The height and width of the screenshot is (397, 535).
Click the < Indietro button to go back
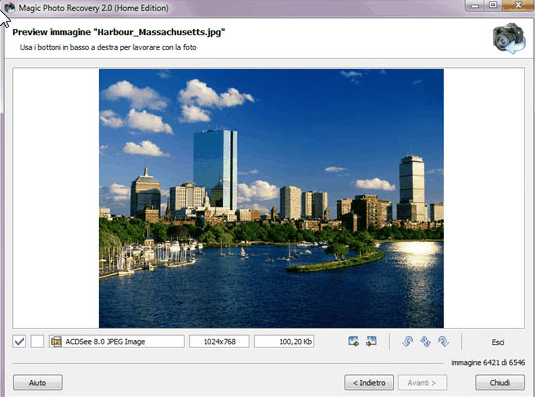coord(369,383)
